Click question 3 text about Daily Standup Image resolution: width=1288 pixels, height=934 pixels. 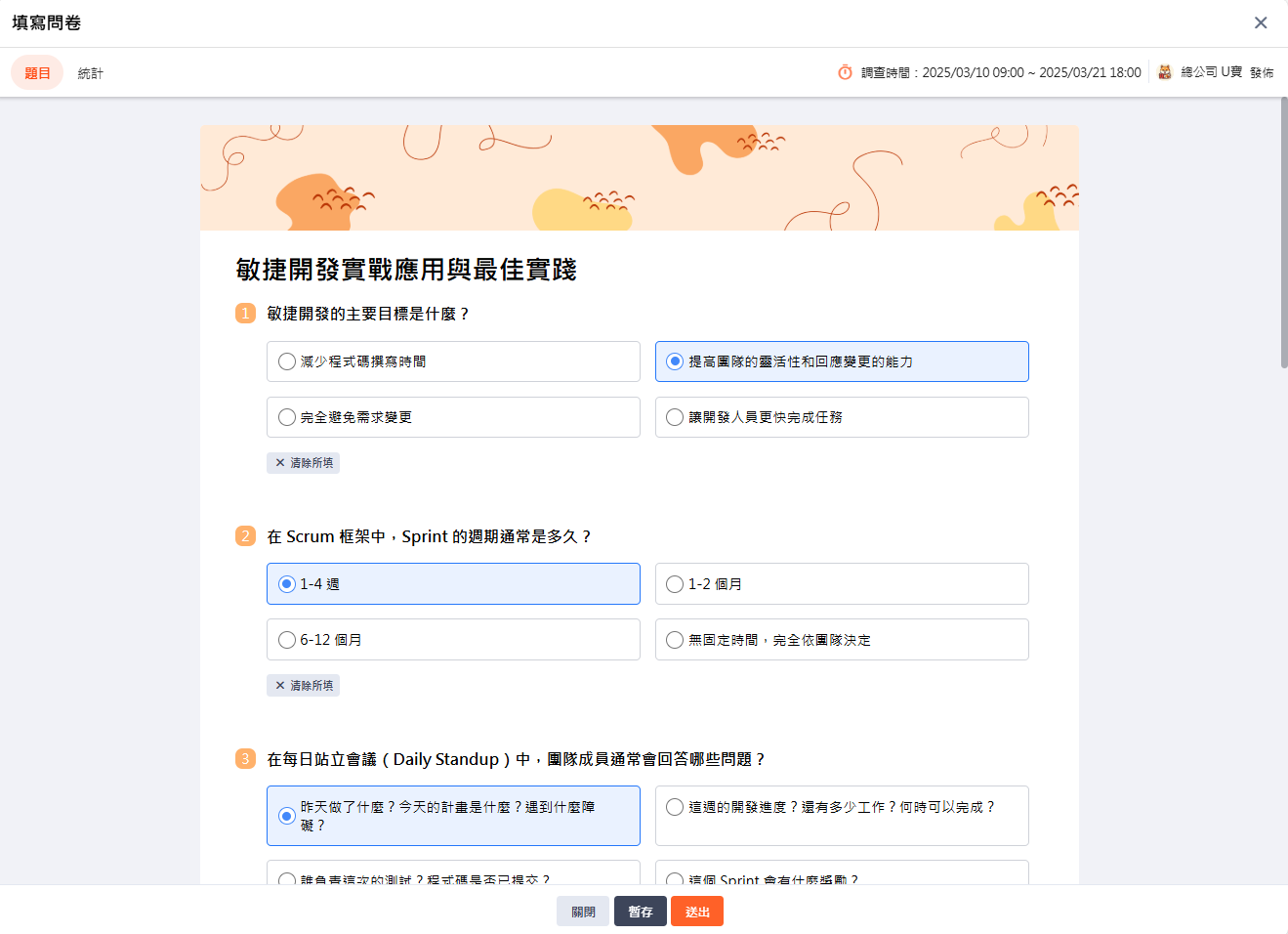point(517,759)
